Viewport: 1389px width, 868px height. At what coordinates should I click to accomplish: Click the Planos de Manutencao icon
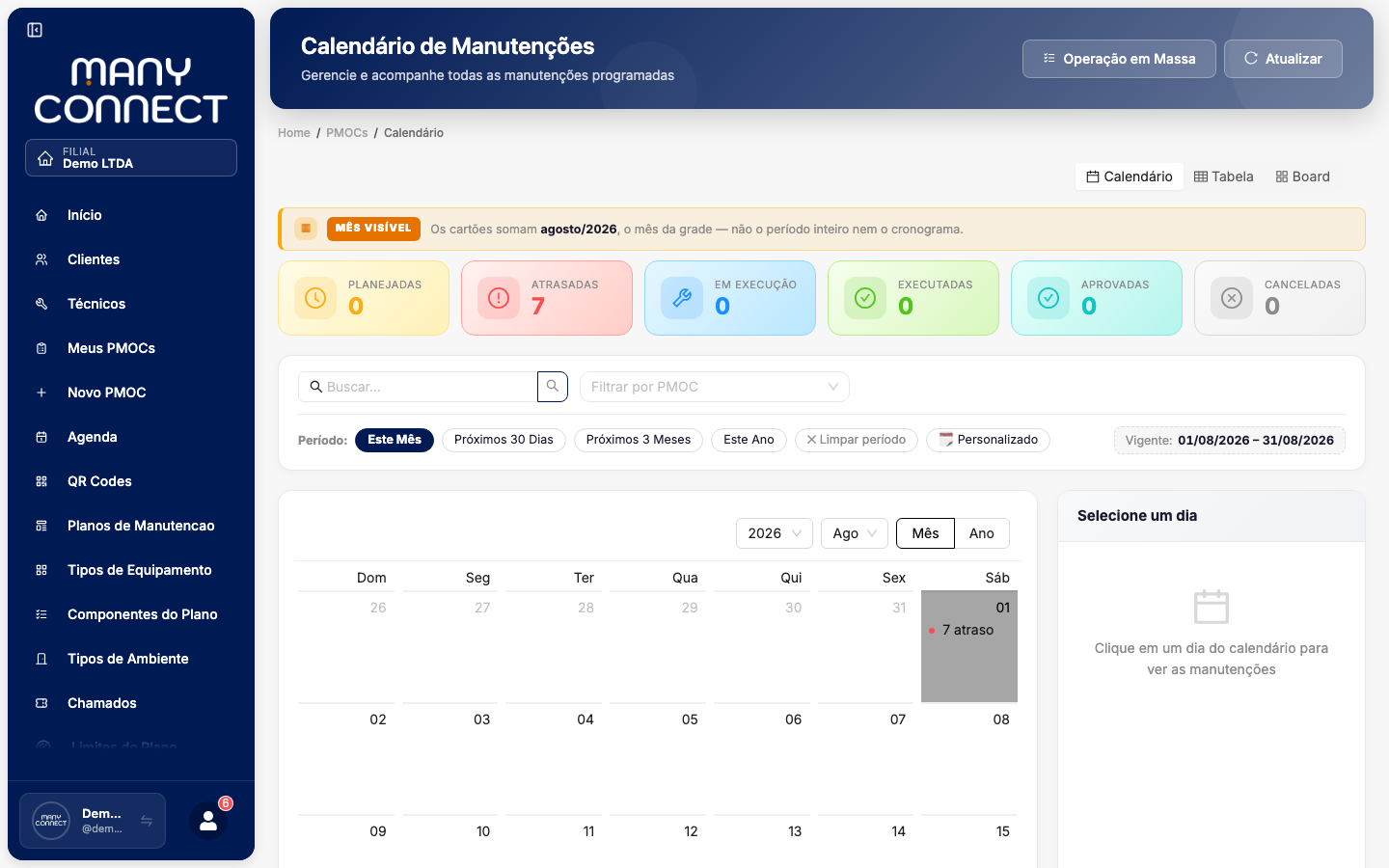(41, 526)
